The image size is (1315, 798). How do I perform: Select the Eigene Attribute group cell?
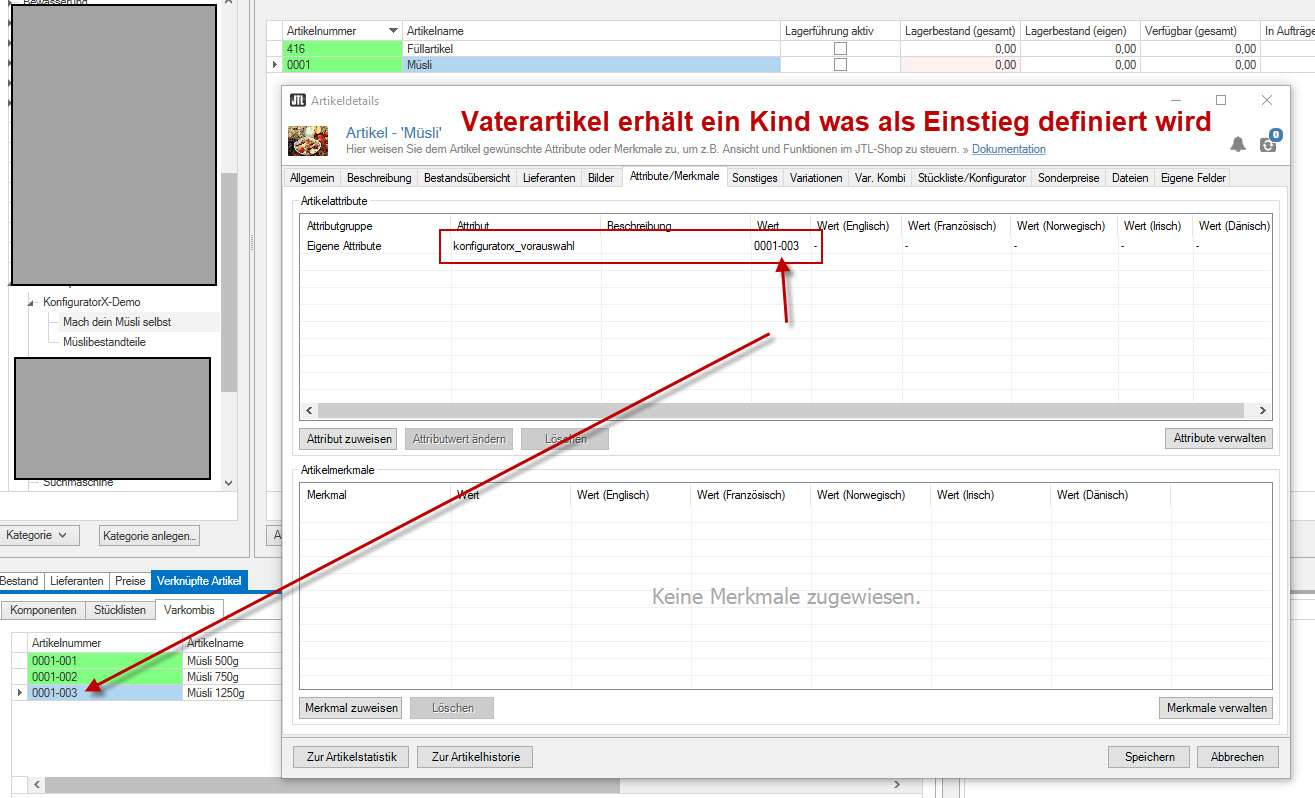(376, 246)
